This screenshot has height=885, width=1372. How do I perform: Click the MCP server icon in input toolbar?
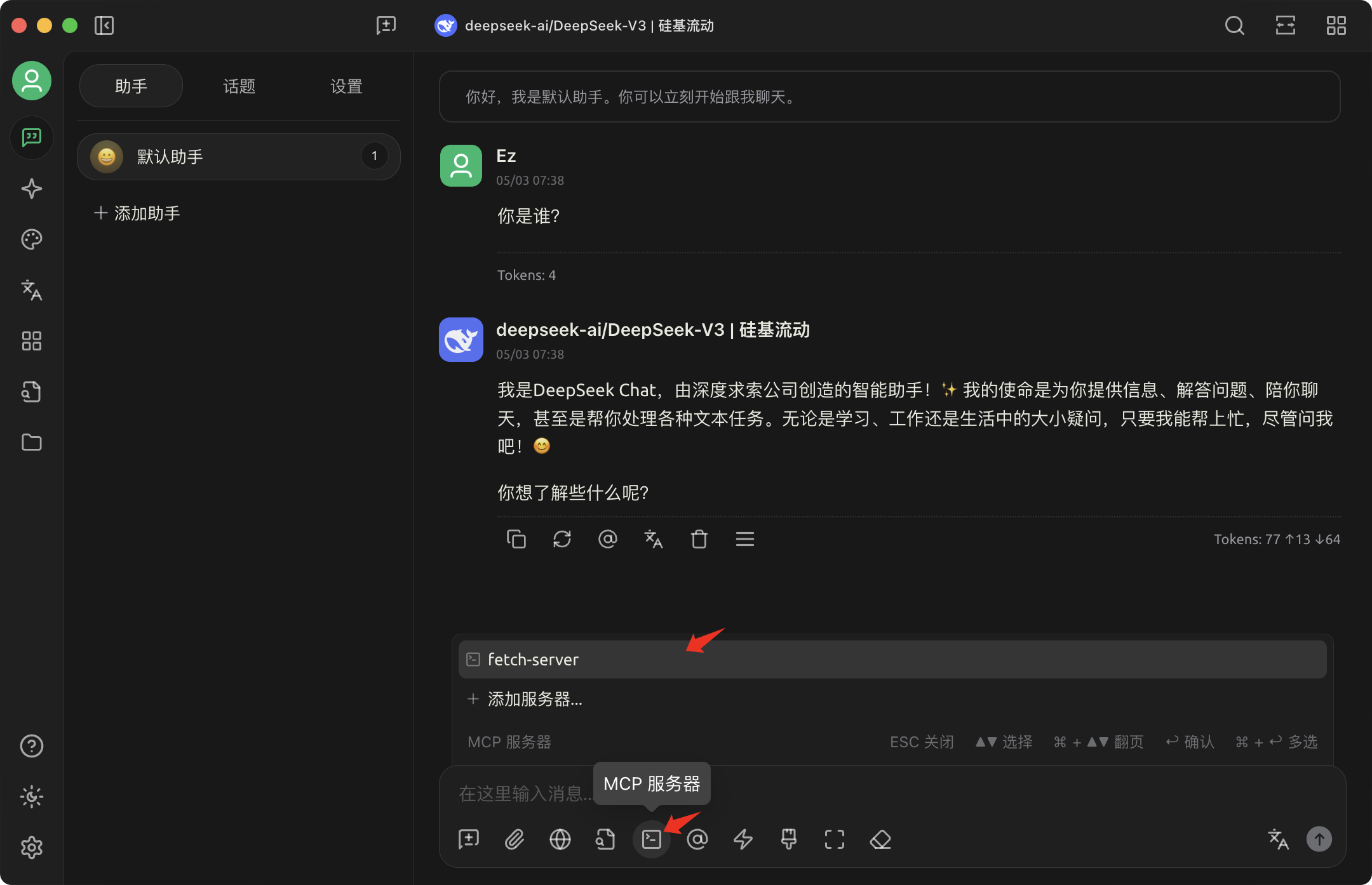651,839
